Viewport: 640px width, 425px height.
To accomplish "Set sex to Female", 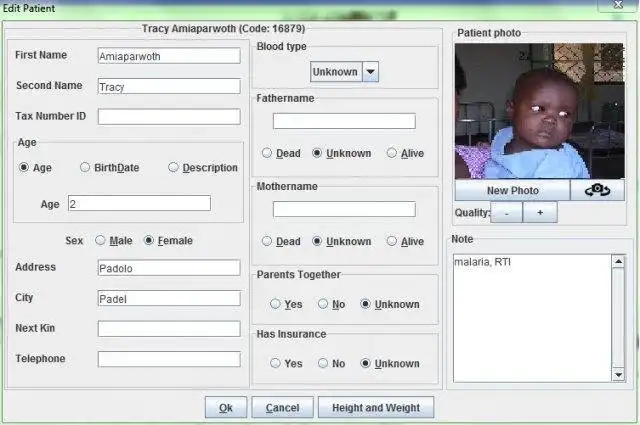I will pos(149,240).
